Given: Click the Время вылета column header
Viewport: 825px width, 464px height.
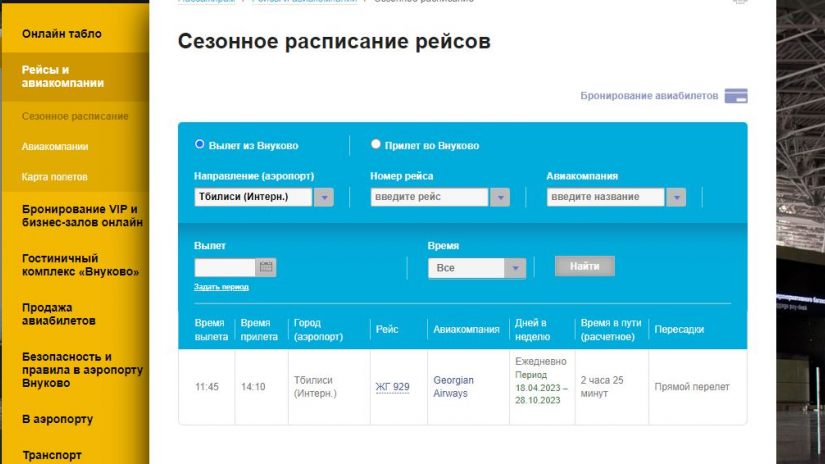Looking at the screenshot, I should pos(210,329).
